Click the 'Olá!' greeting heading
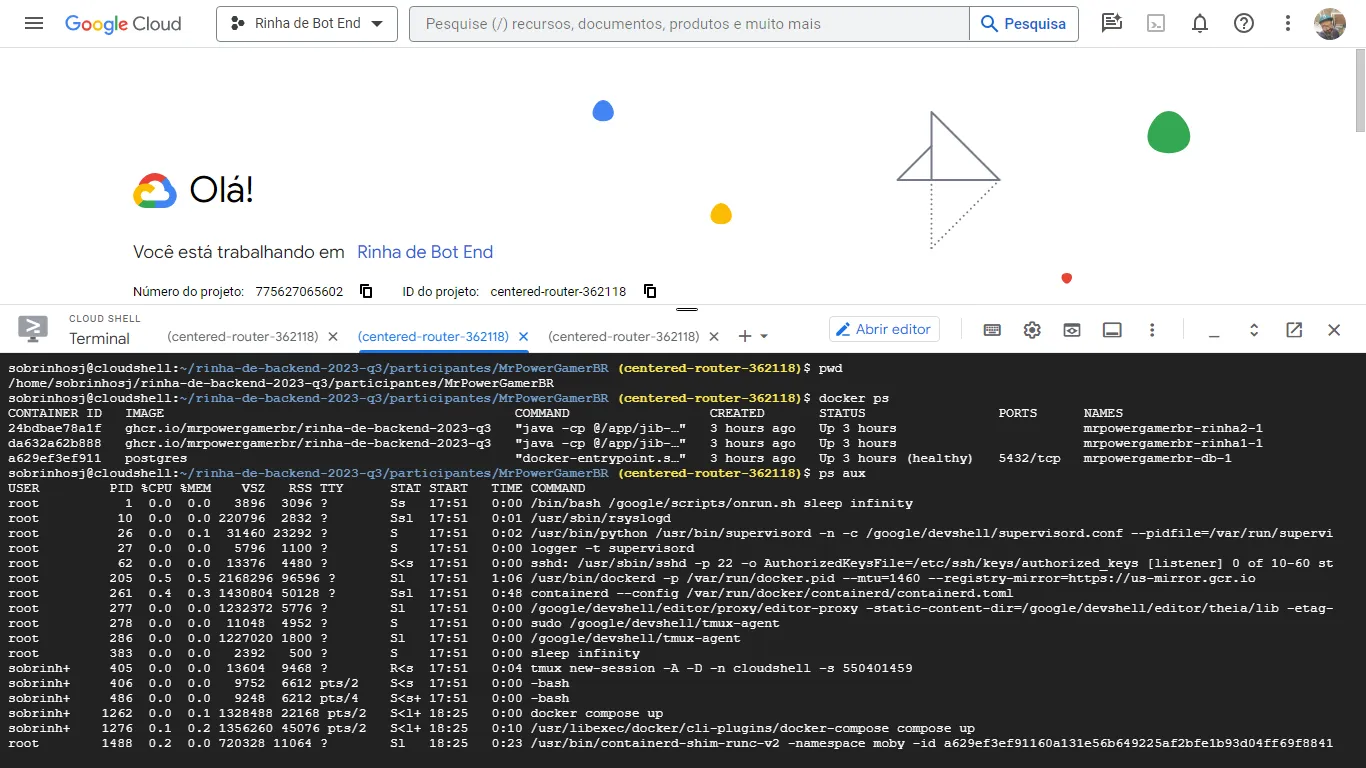 click(221, 190)
